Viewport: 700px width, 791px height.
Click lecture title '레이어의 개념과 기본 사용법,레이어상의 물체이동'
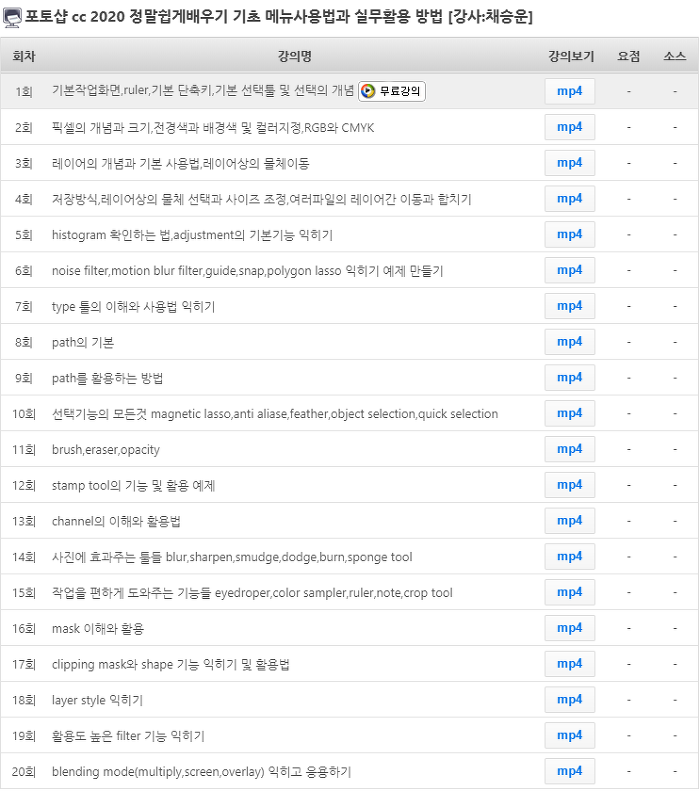pos(181,163)
